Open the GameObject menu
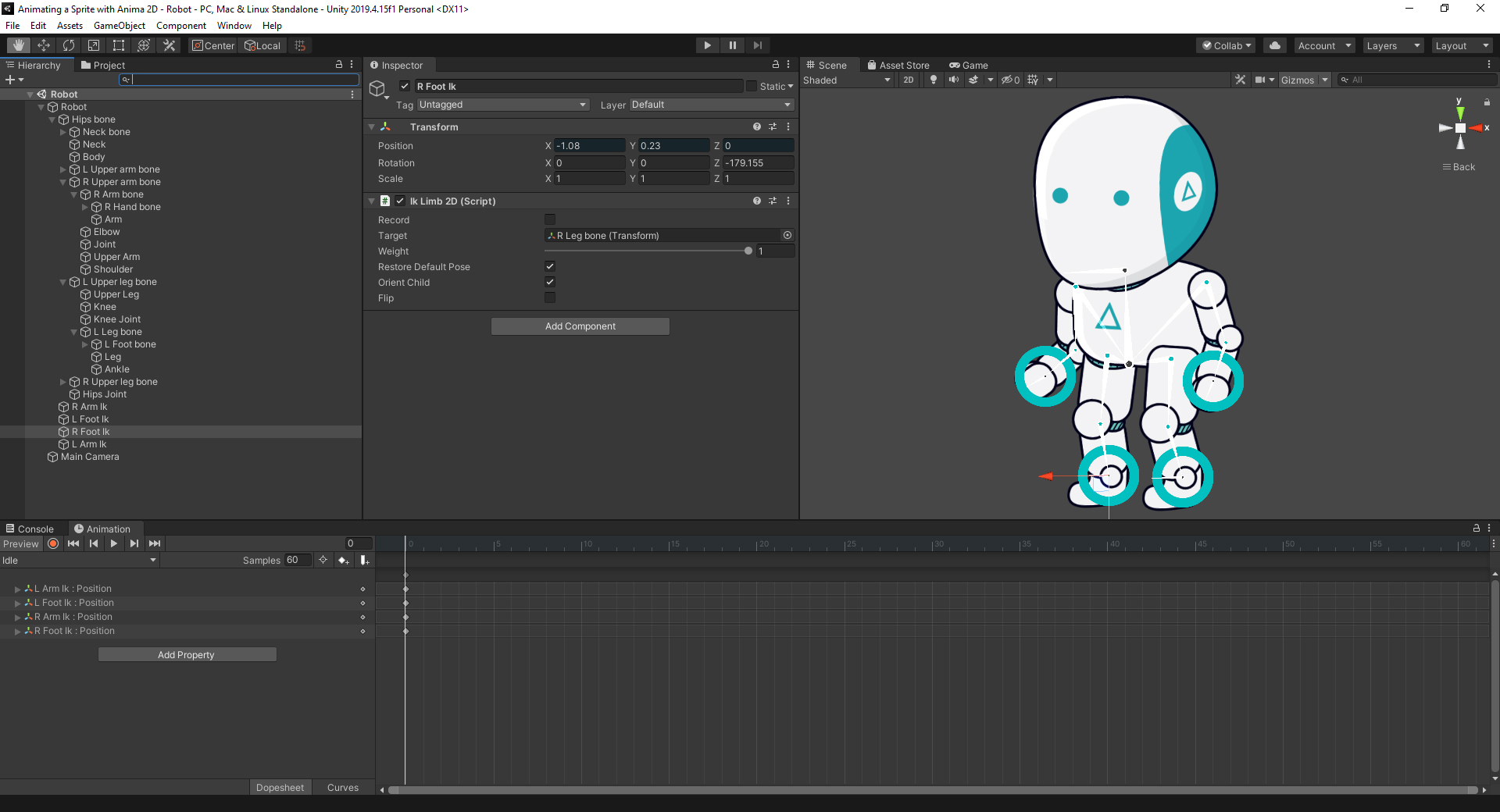The image size is (1500, 812). (119, 26)
